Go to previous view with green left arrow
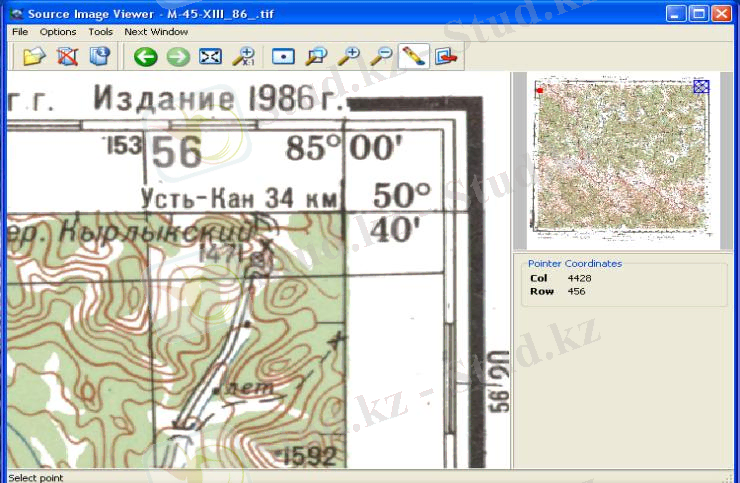This screenshot has width=740, height=483. tap(146, 56)
